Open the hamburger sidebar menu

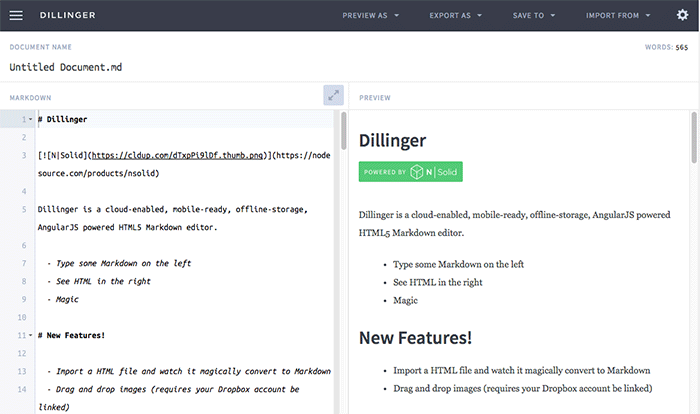click(x=16, y=15)
